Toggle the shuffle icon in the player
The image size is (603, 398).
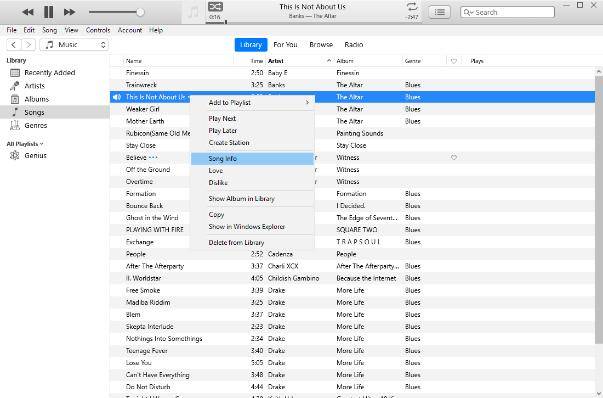tap(215, 7)
